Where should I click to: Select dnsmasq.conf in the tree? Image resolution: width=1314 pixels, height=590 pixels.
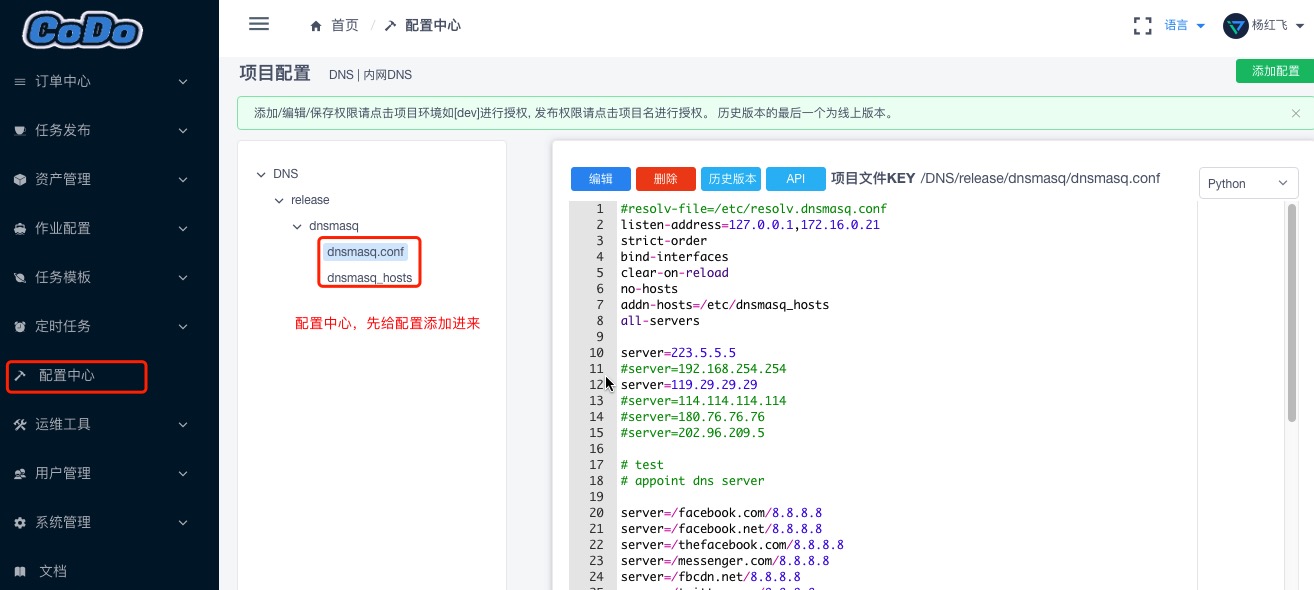click(x=365, y=252)
